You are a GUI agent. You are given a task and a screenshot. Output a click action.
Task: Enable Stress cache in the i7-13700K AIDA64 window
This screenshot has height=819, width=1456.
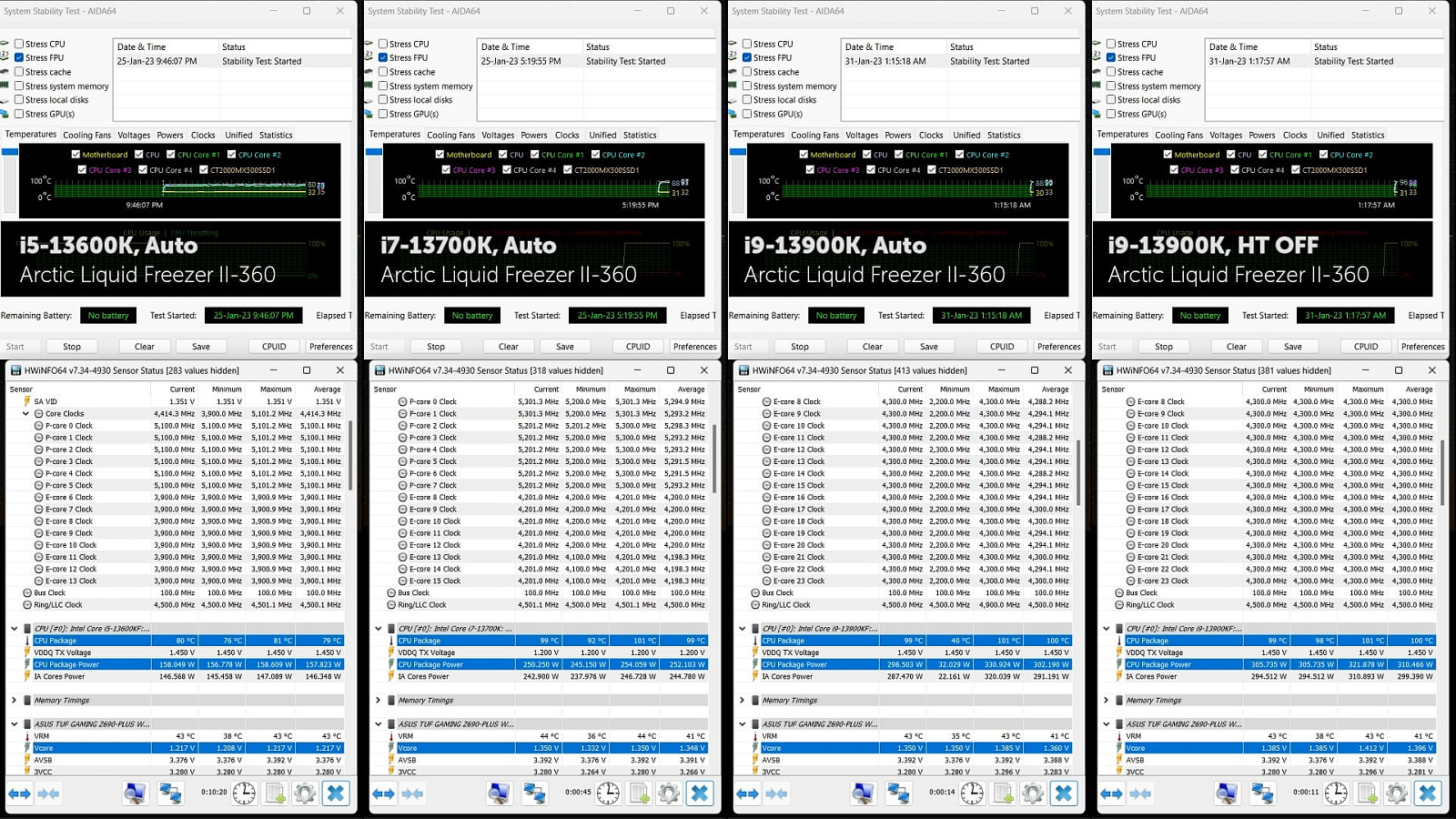click(383, 72)
